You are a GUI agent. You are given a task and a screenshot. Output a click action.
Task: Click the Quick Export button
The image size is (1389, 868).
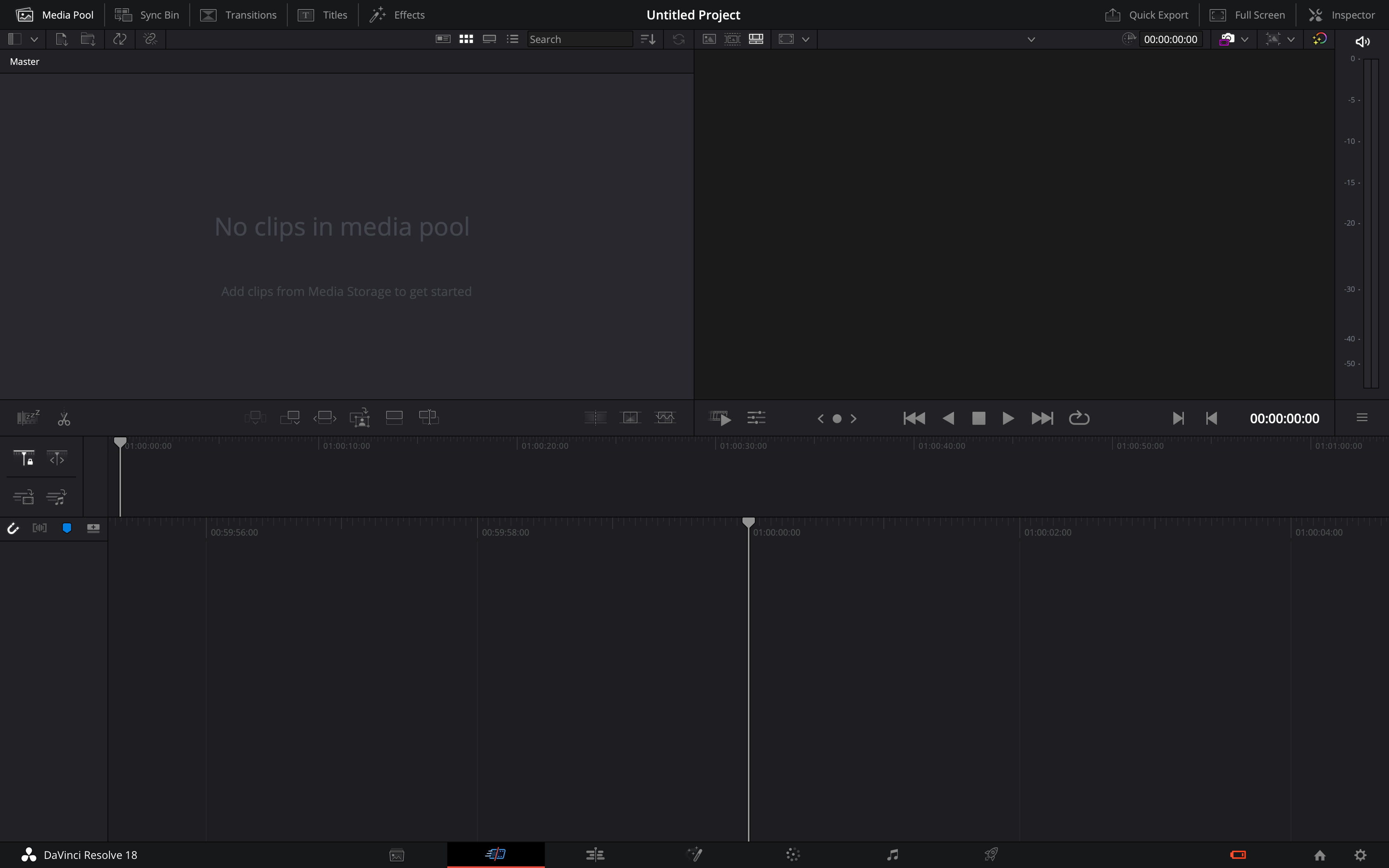[x=1146, y=15]
